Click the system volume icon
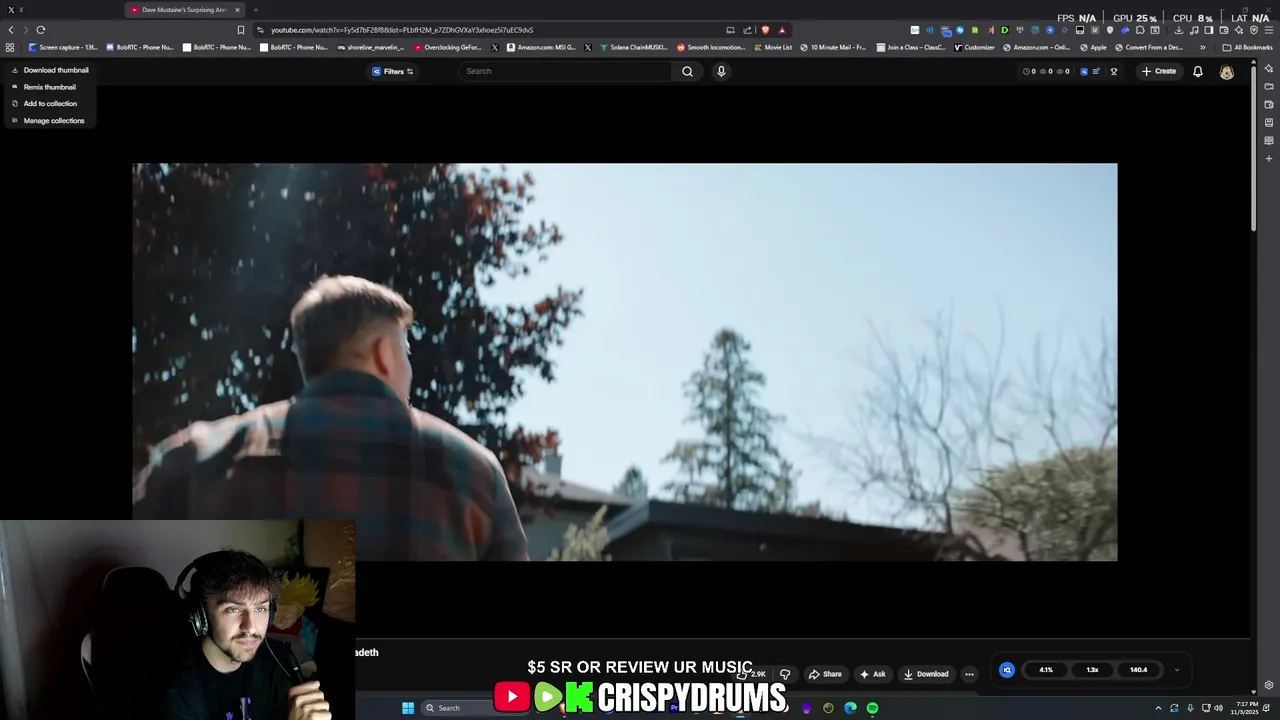 click(x=1218, y=708)
